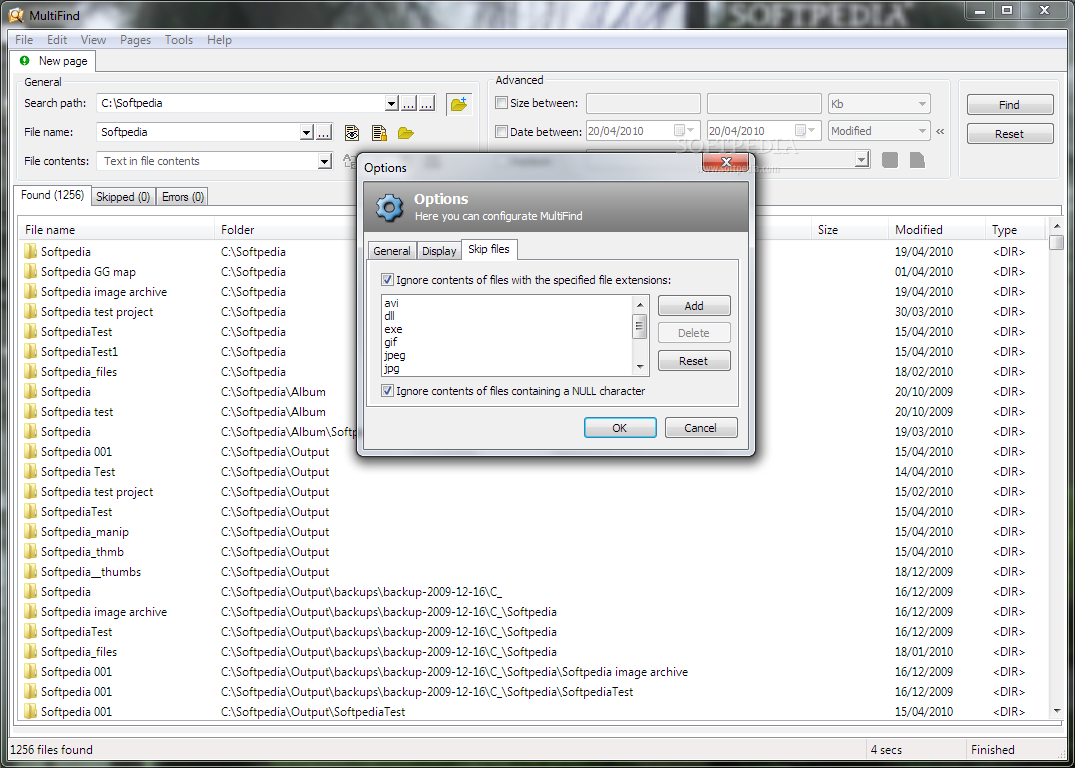This screenshot has width=1075, height=768.
Task: Switch to the Errors (0) tab
Action: [182, 197]
